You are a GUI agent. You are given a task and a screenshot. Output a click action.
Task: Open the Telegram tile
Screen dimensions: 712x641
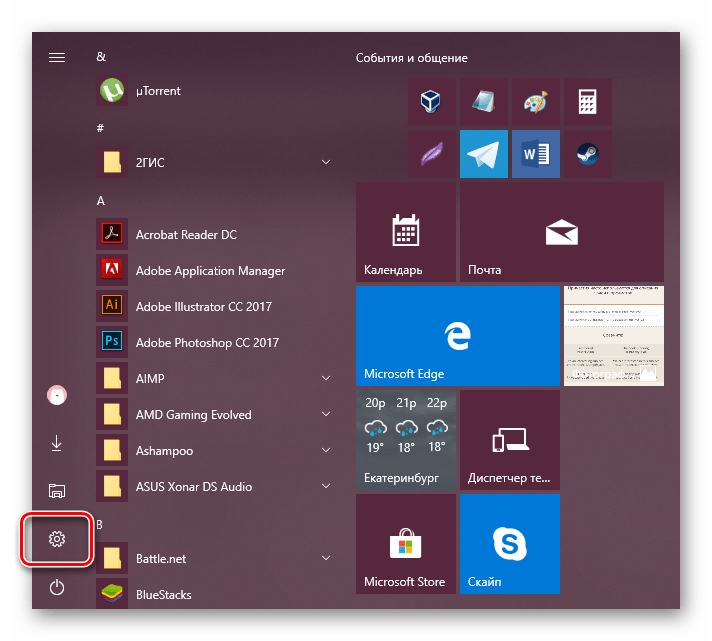point(484,154)
